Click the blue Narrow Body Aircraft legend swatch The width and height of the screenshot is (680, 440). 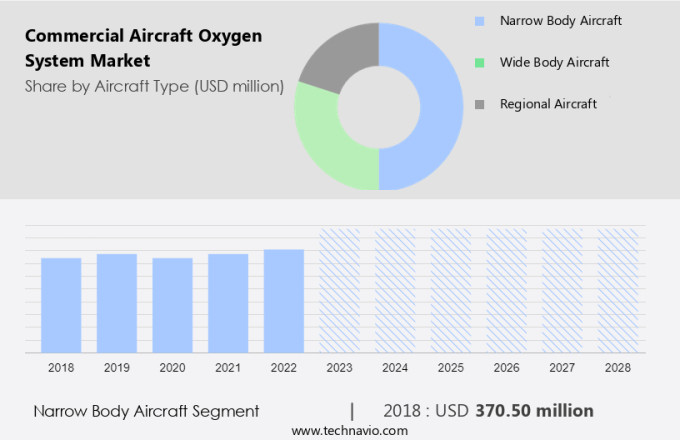480,20
